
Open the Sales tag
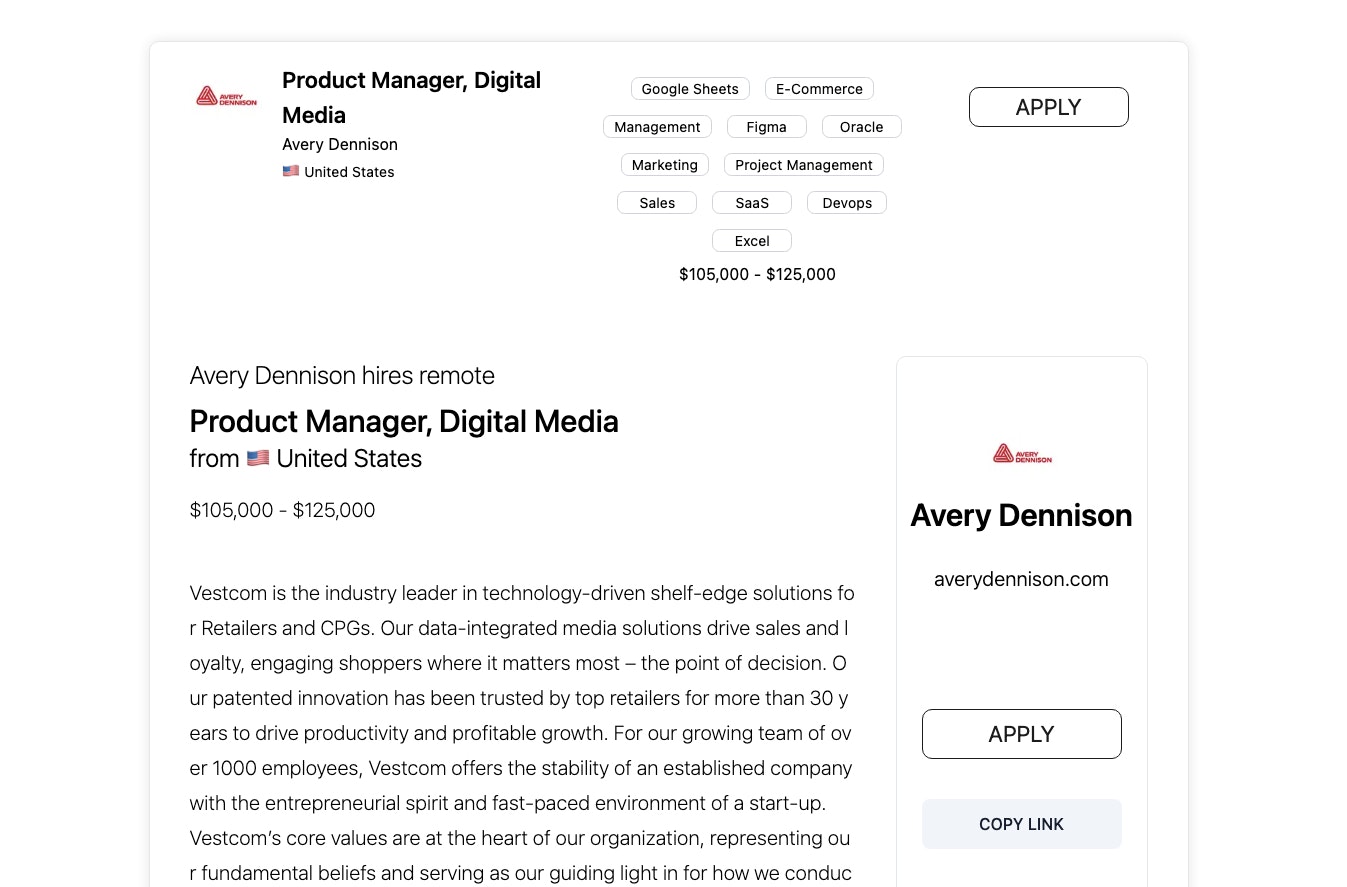tap(657, 203)
